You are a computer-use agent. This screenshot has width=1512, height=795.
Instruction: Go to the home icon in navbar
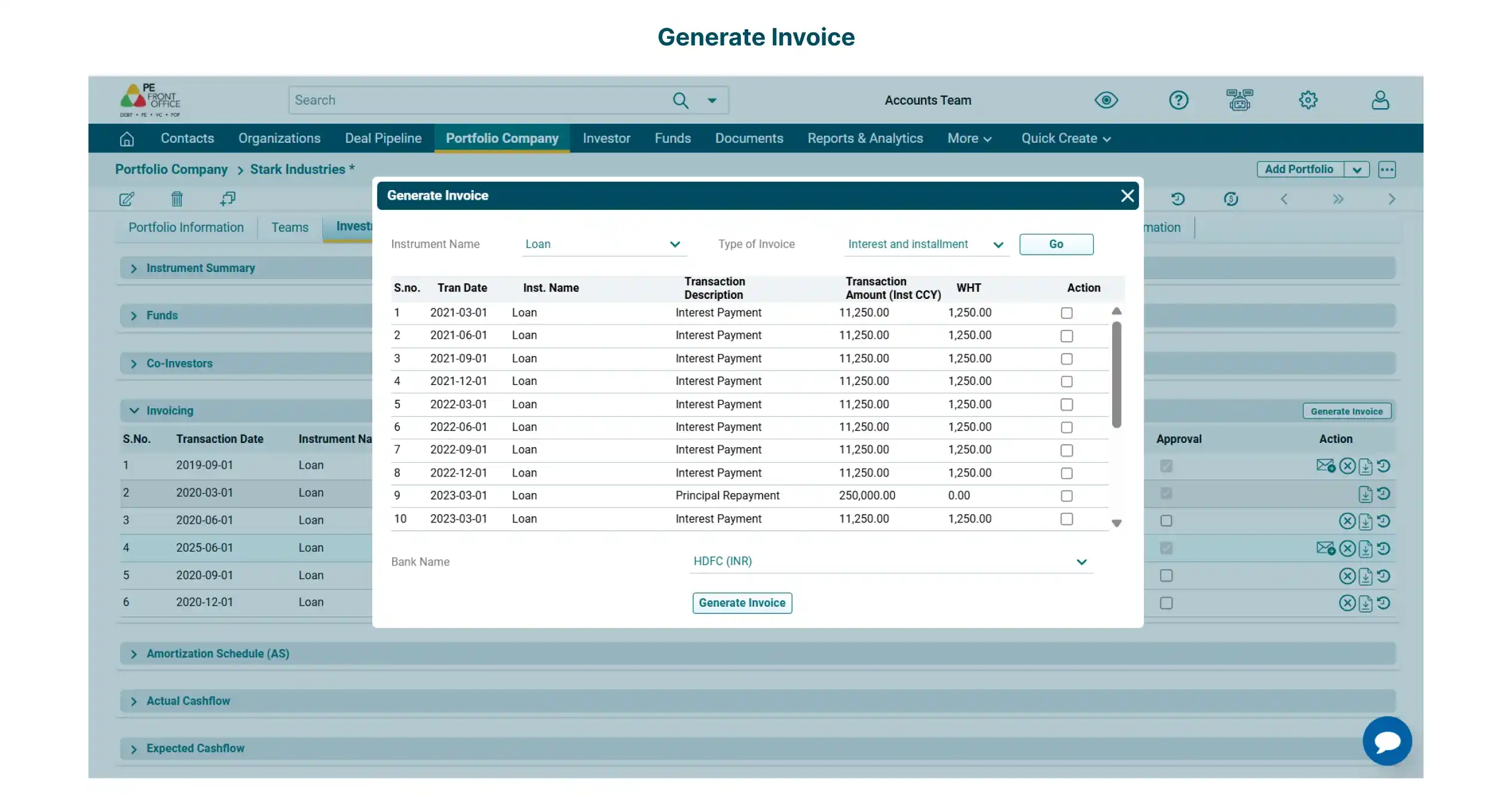[x=127, y=139]
